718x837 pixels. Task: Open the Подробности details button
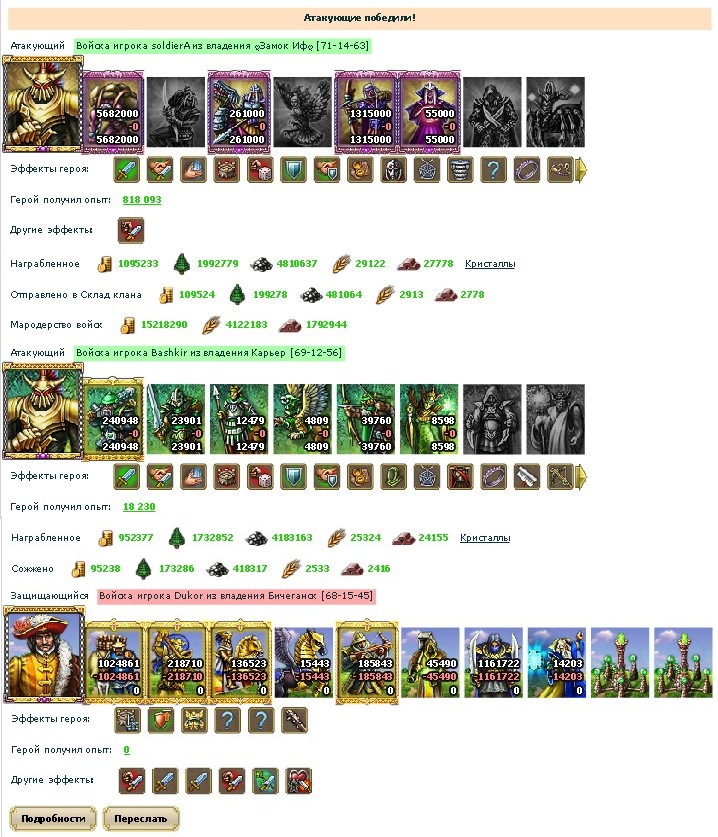point(53,818)
